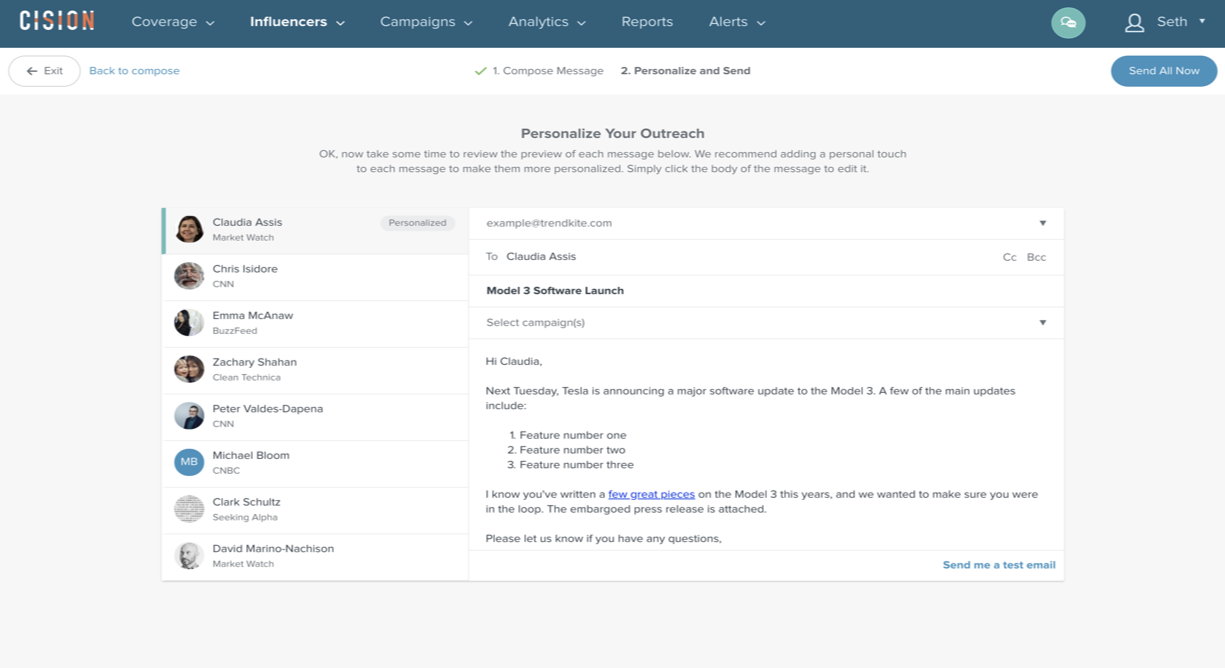The width and height of the screenshot is (1225, 668).
Task: Open the Coverage menu
Action: click(x=173, y=22)
